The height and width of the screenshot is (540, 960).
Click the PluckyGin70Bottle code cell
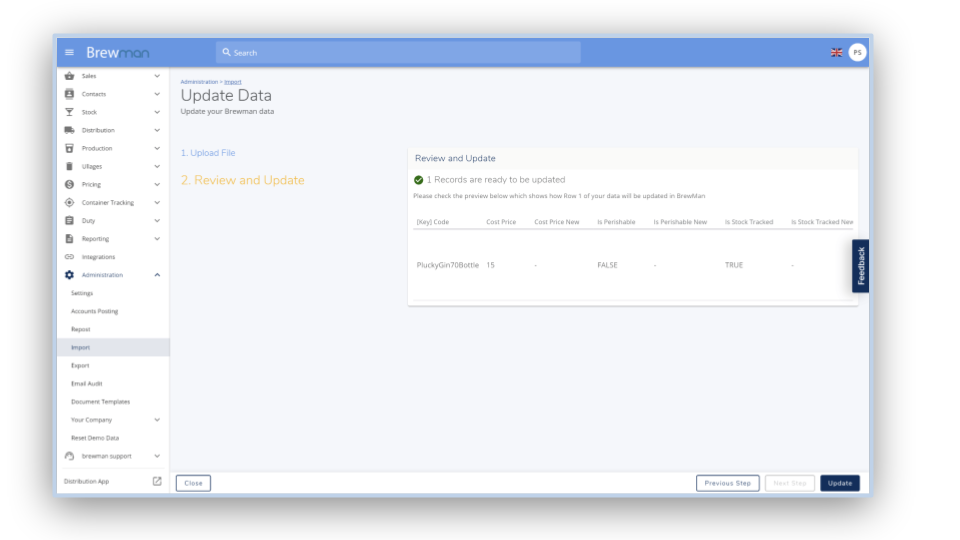point(448,265)
